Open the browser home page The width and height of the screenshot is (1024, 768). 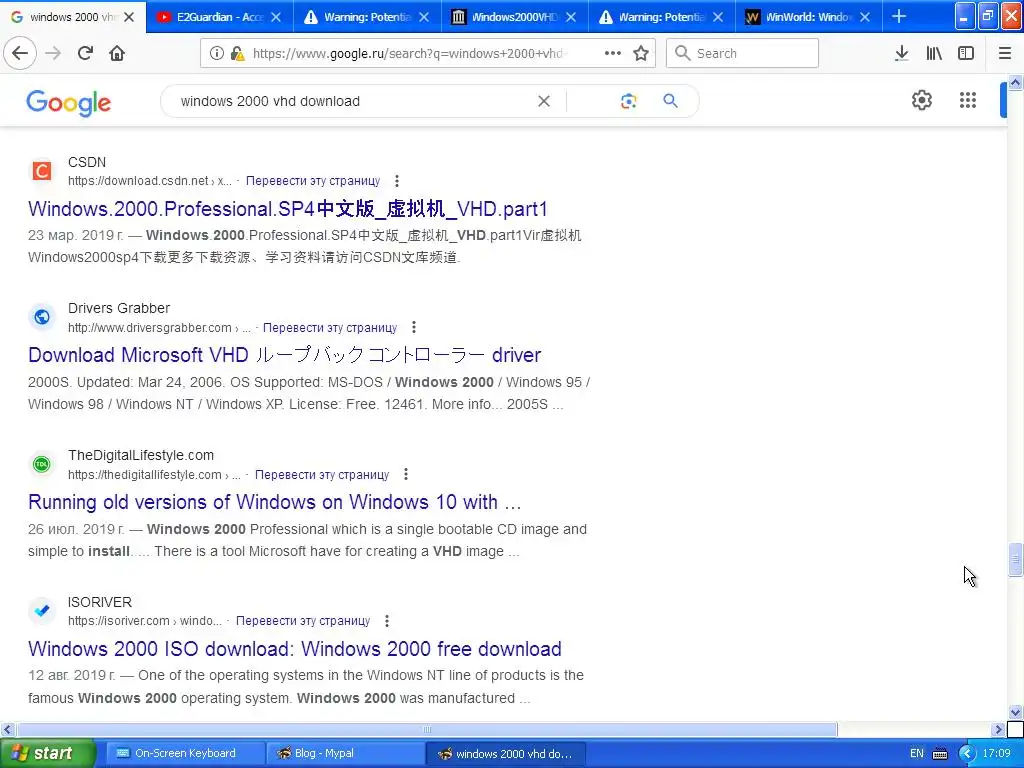(x=117, y=53)
